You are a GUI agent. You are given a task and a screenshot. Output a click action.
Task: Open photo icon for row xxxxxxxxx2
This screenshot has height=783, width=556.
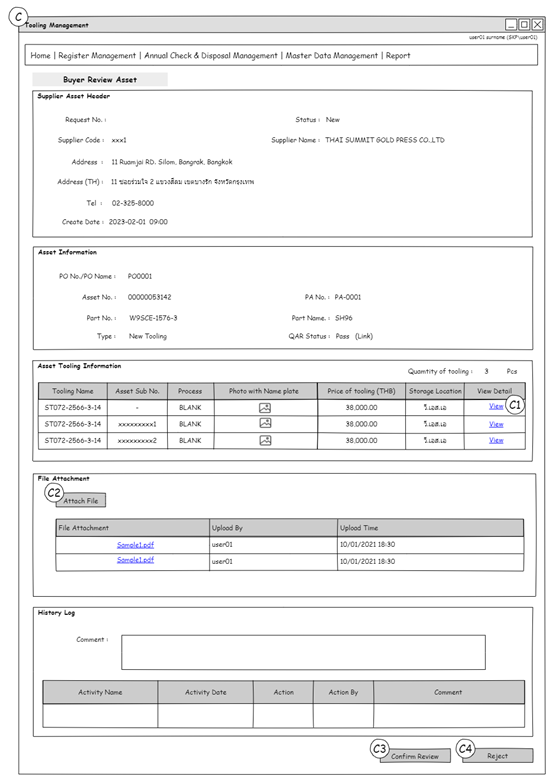(265, 440)
